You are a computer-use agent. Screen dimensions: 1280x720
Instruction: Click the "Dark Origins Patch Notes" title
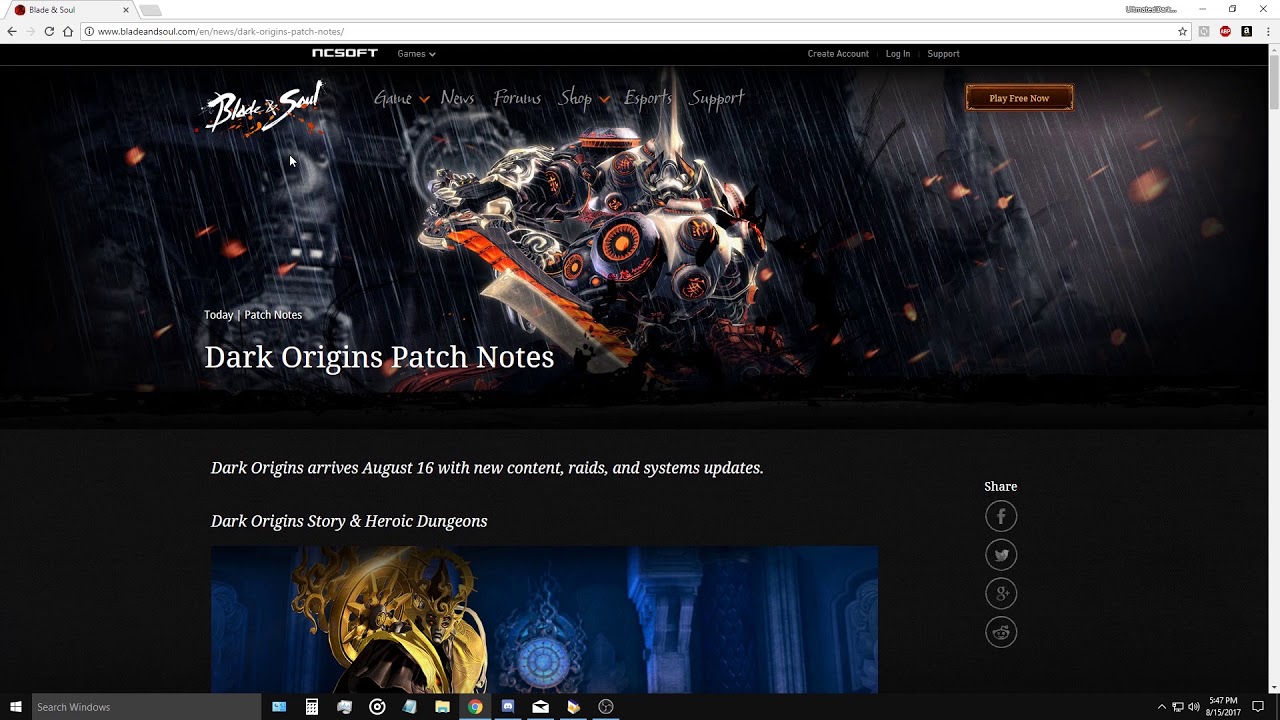click(379, 357)
